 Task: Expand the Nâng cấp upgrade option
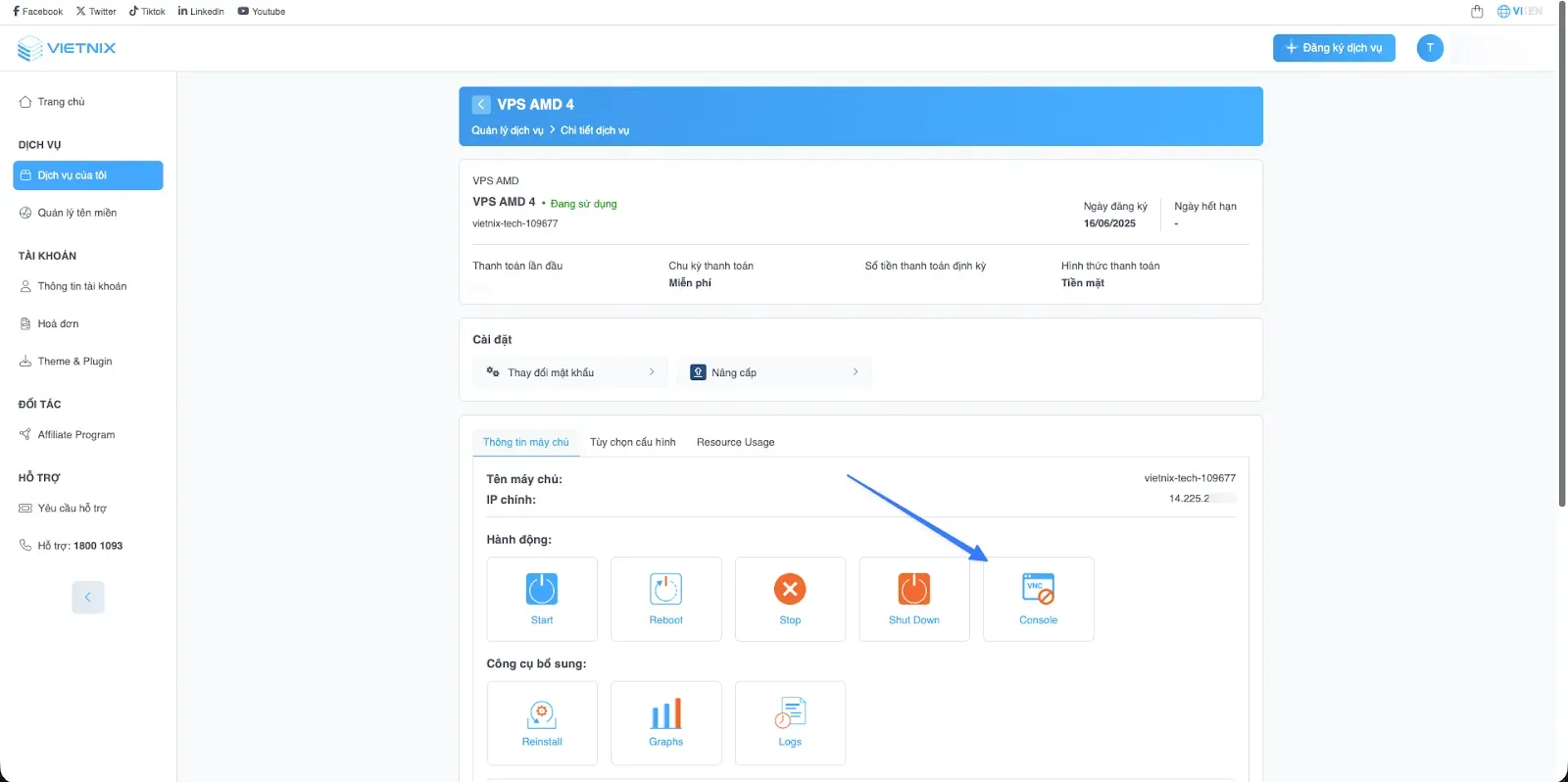click(x=773, y=372)
